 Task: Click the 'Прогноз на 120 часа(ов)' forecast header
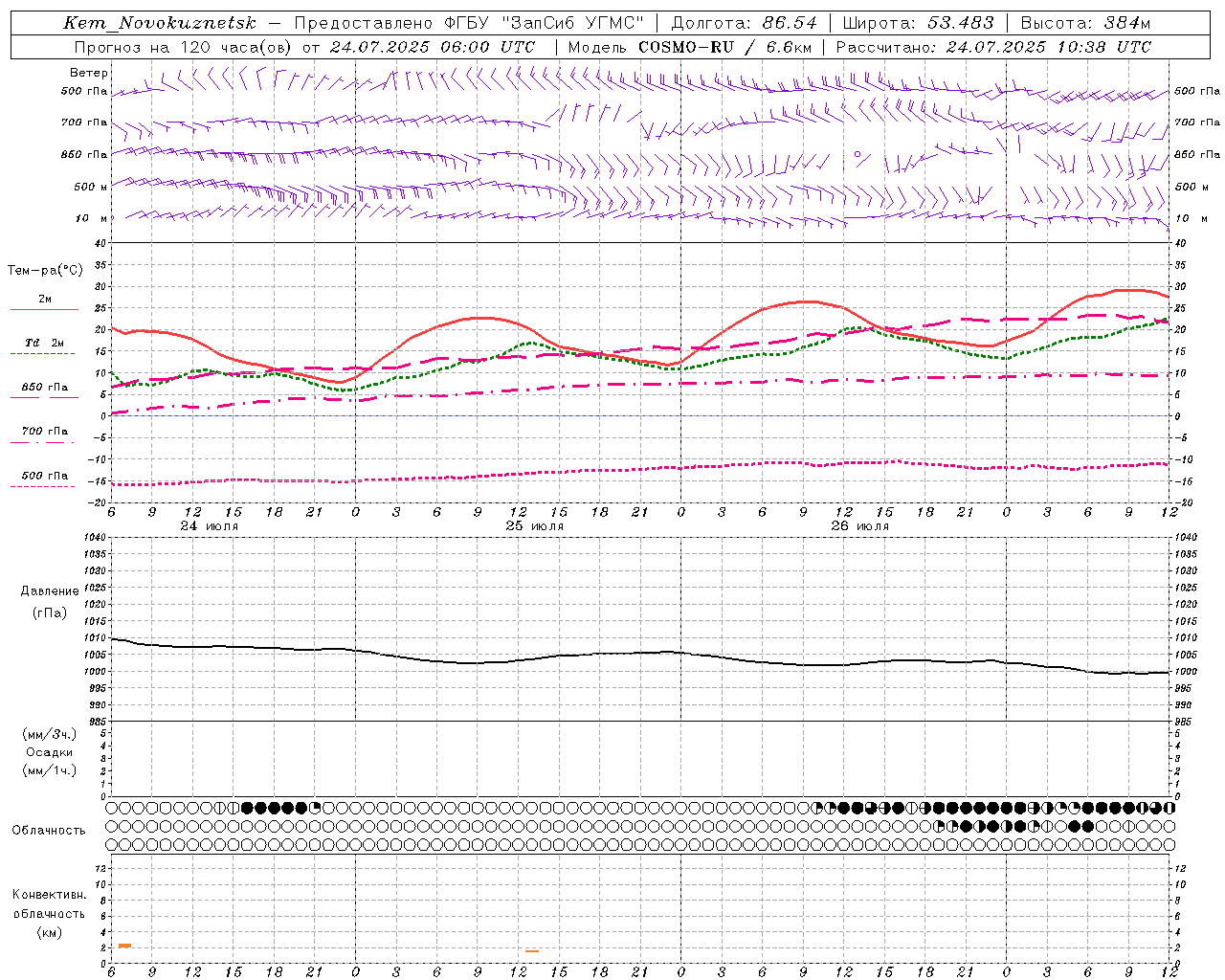pos(184,47)
